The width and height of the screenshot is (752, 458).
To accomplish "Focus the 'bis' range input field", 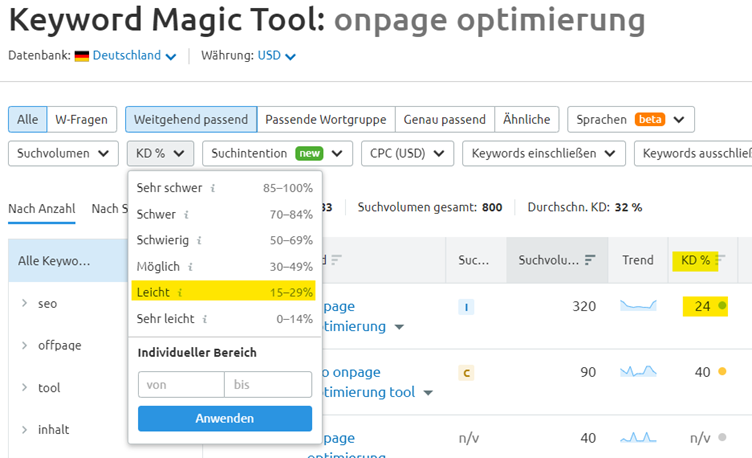I will click(x=268, y=385).
